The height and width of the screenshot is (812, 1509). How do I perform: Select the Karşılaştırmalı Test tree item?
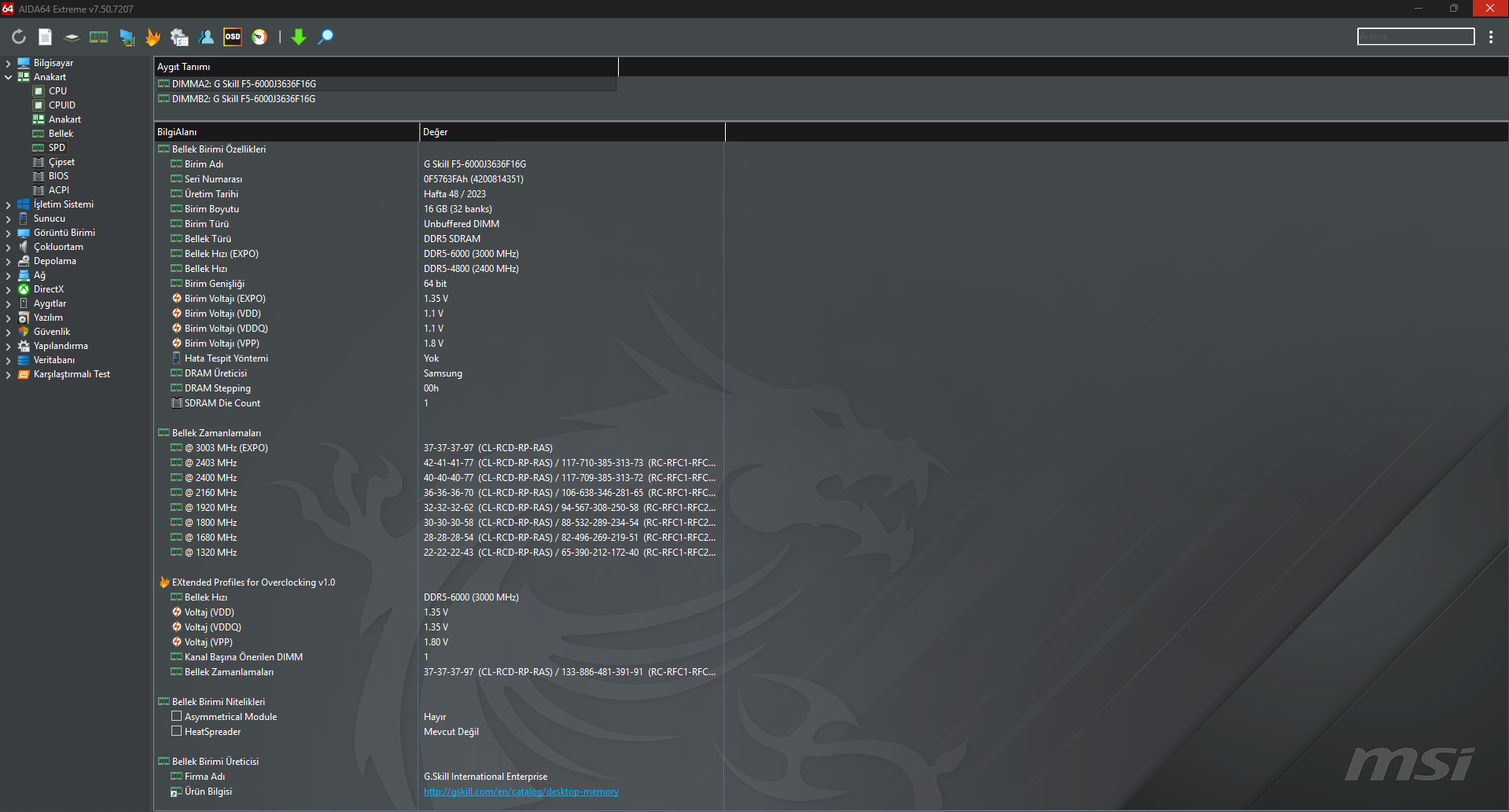[x=72, y=374]
